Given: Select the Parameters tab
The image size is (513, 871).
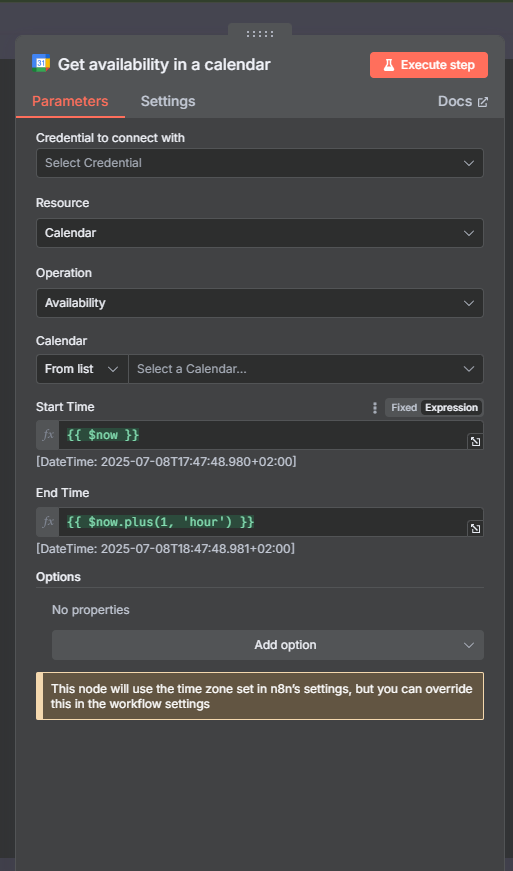Looking at the screenshot, I should [70, 101].
